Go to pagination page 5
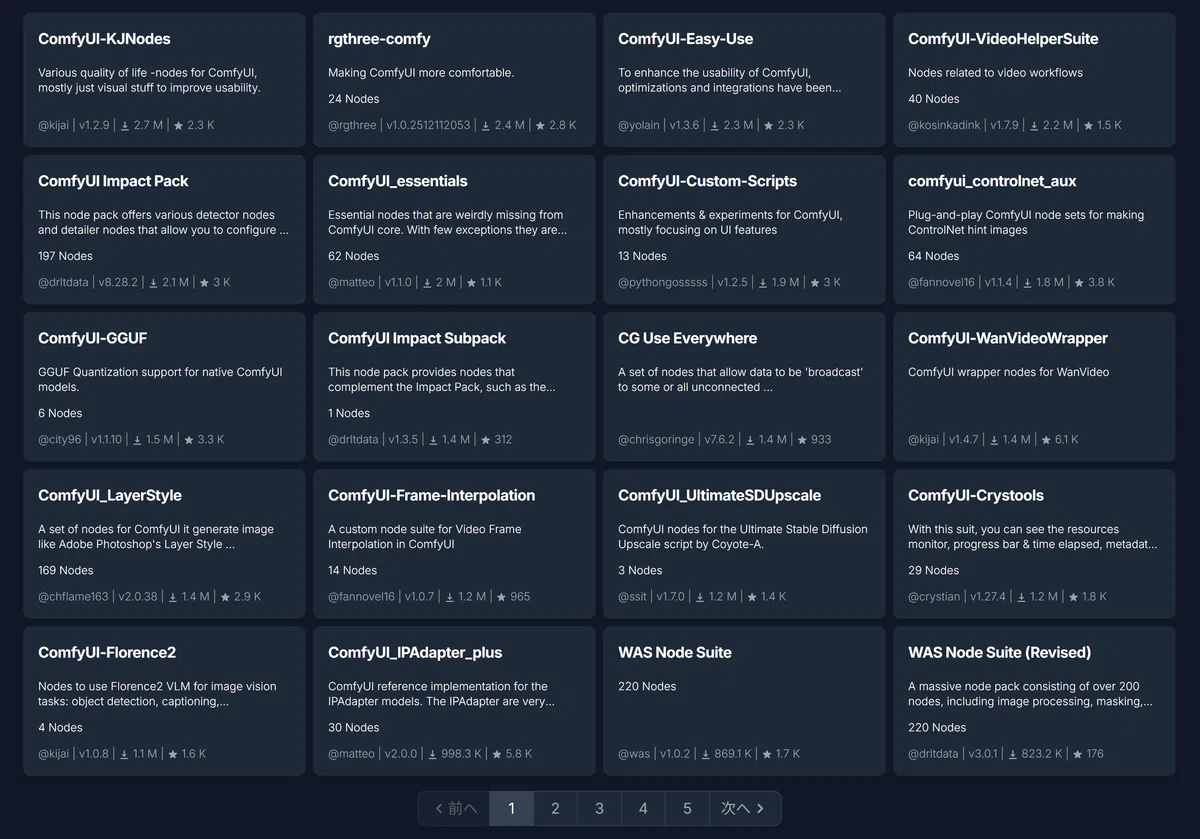 [x=688, y=808]
